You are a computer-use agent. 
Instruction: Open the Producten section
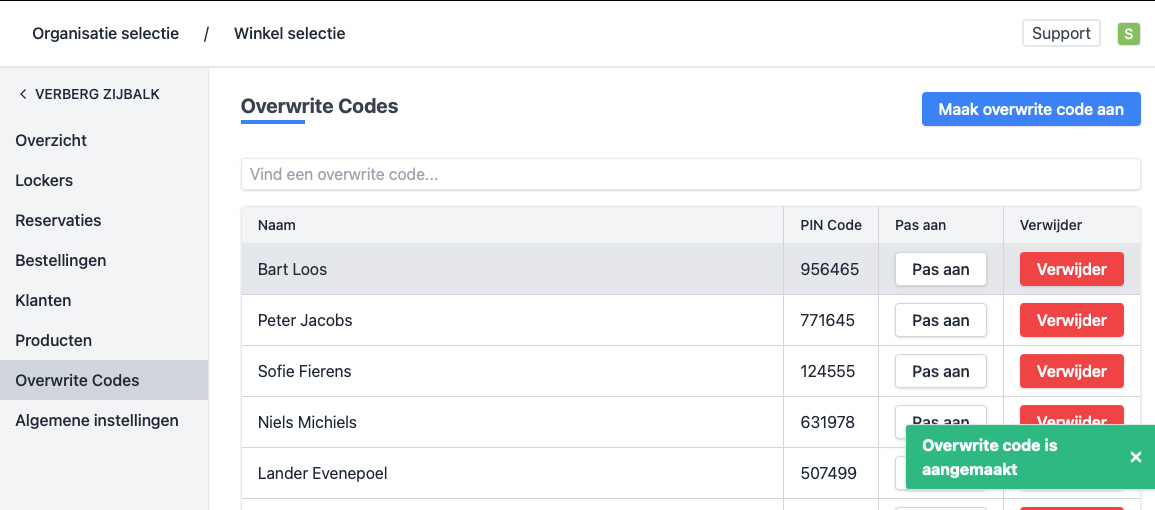(x=53, y=340)
